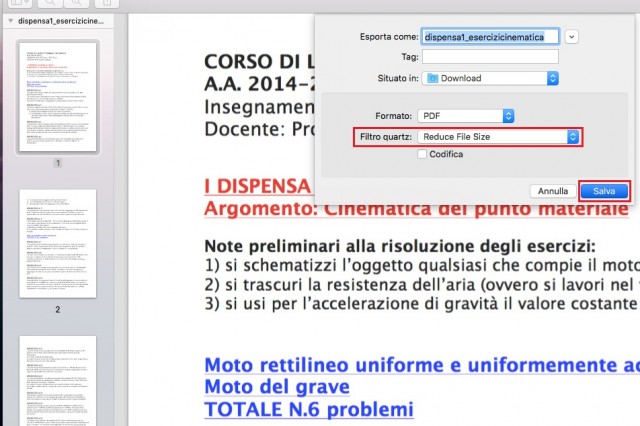This screenshot has height=426, width=640.
Task: Open the Filtro quartz Reduce File Size dropdown
Action: point(498,137)
